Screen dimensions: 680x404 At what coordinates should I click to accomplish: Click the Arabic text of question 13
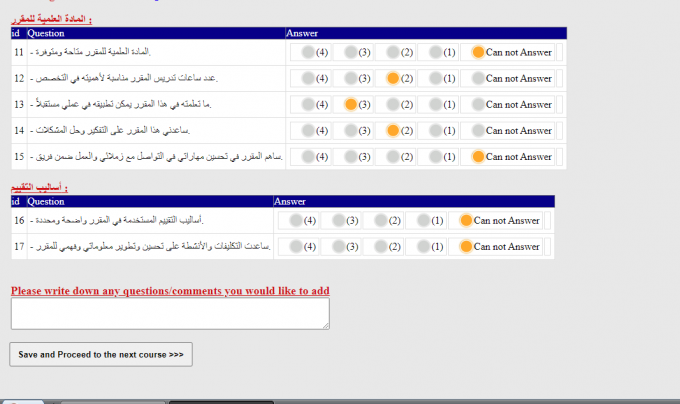(121, 104)
